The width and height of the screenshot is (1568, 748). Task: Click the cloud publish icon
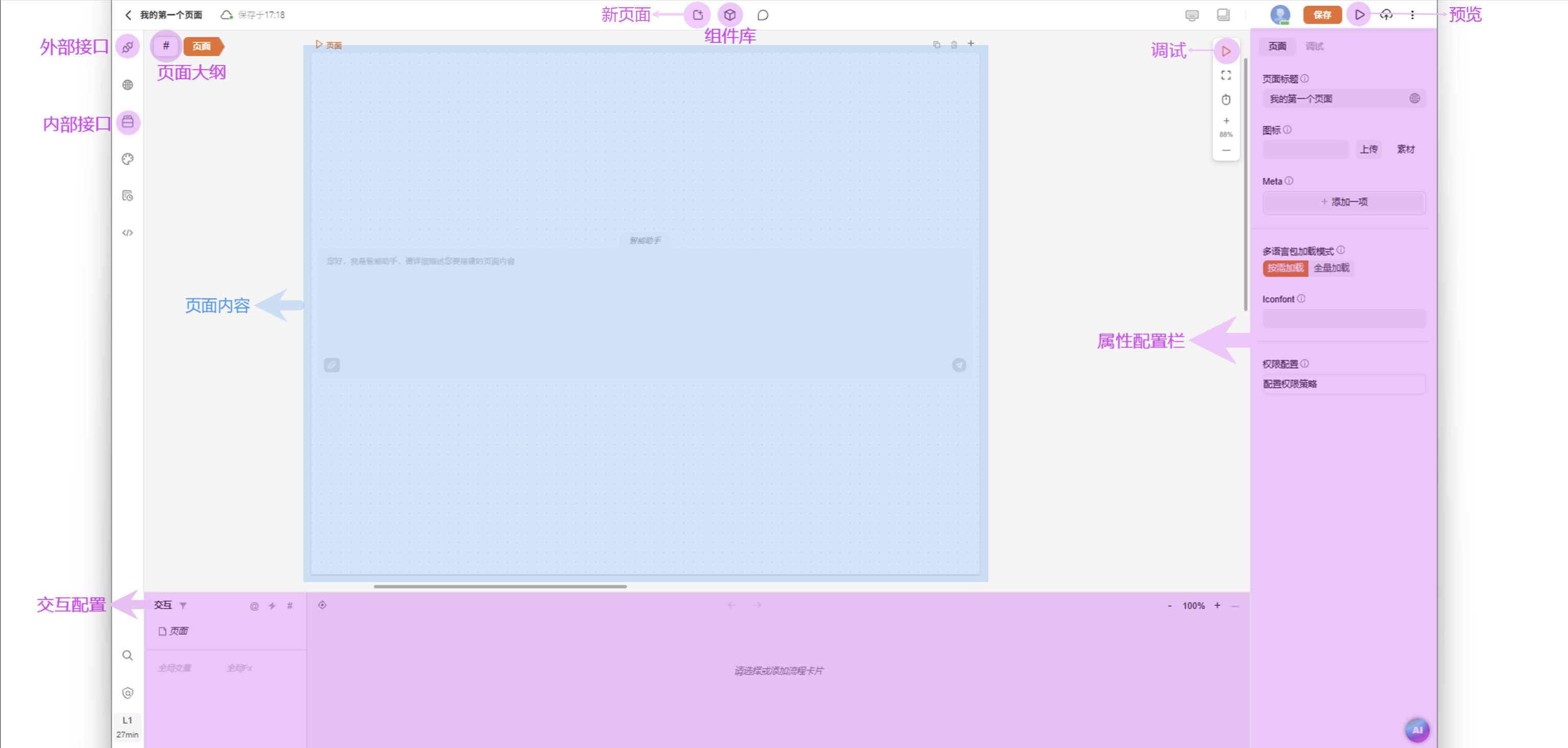point(1386,15)
